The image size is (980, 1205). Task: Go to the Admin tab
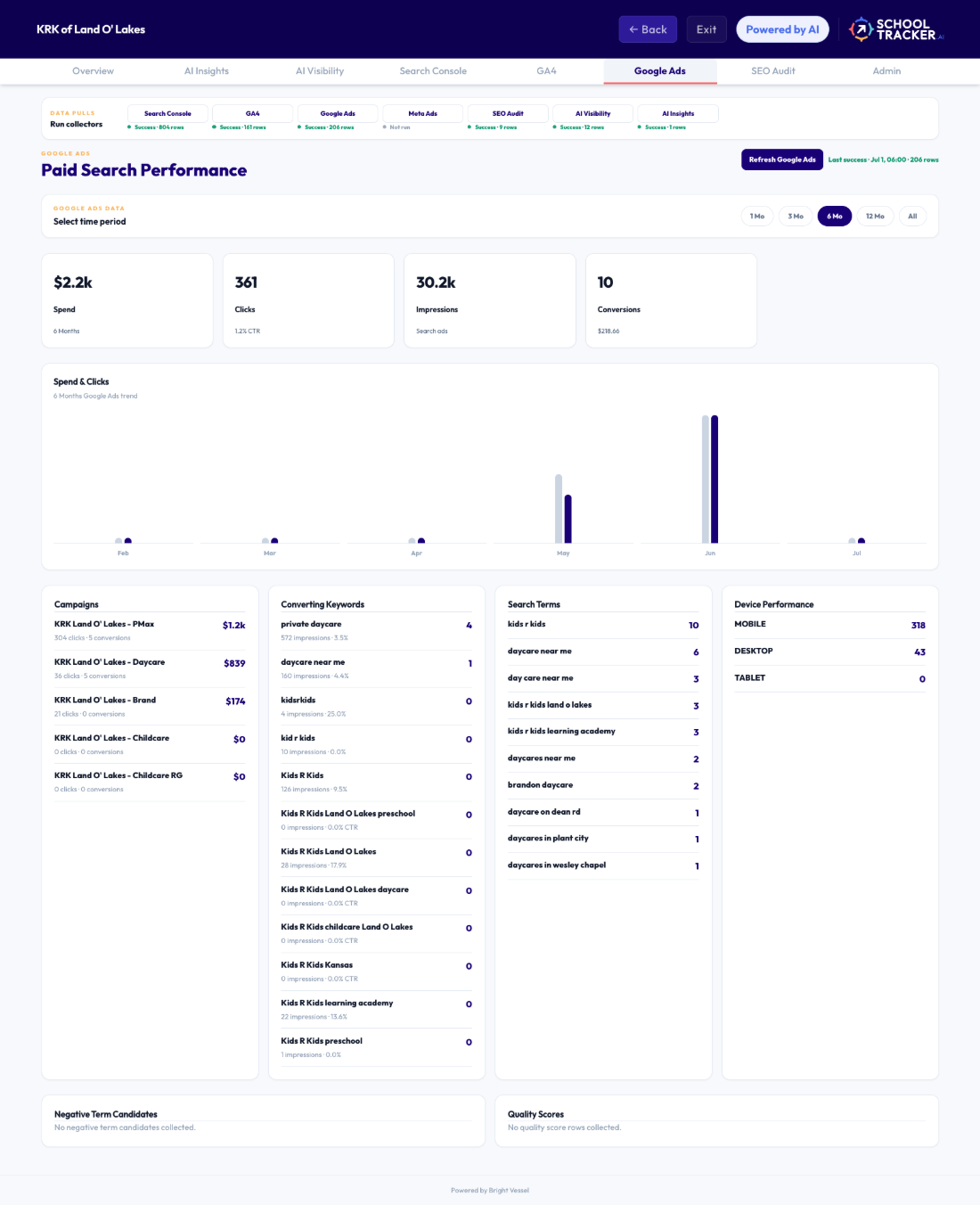[x=886, y=71]
